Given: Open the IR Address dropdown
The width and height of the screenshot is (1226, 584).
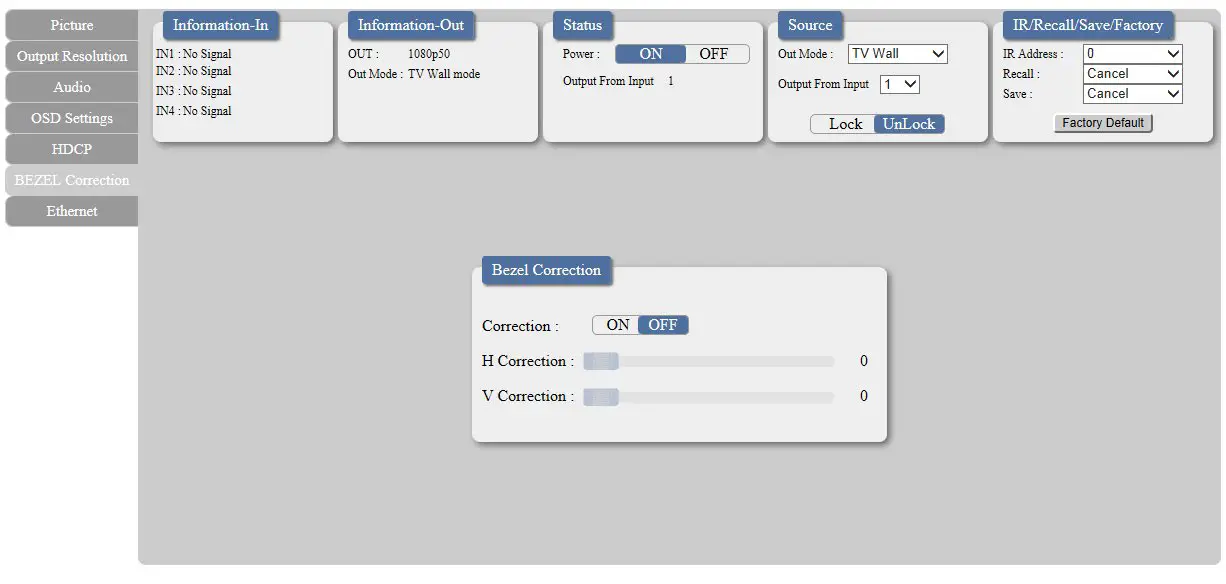Looking at the screenshot, I should point(1132,54).
